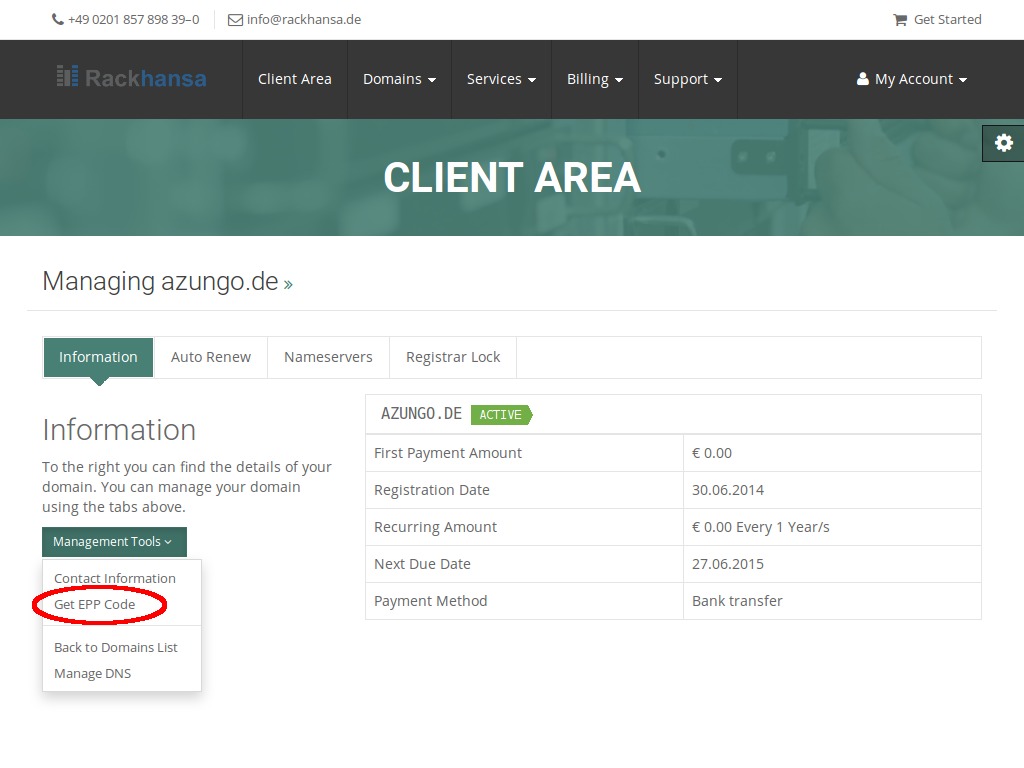Select Get EPP Code menu entry
The image size is (1024, 768).
pos(95,605)
